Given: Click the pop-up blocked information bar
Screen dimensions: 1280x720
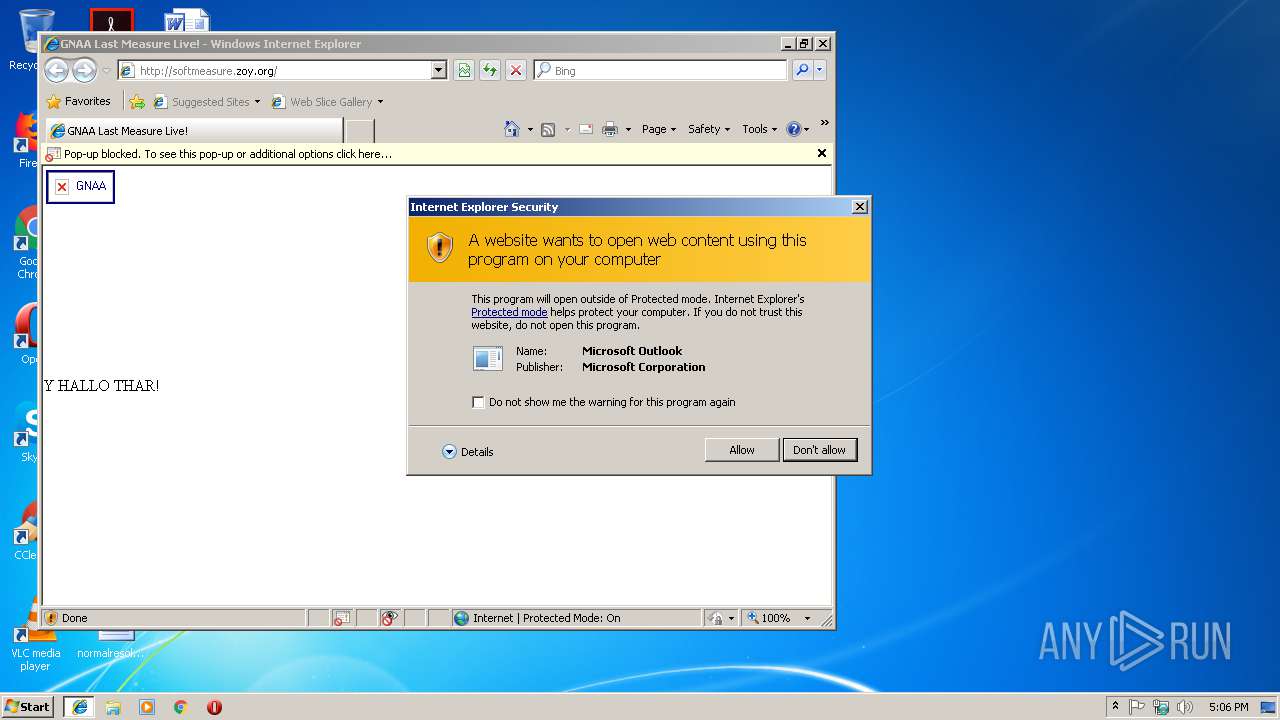Looking at the screenshot, I should [x=438, y=154].
